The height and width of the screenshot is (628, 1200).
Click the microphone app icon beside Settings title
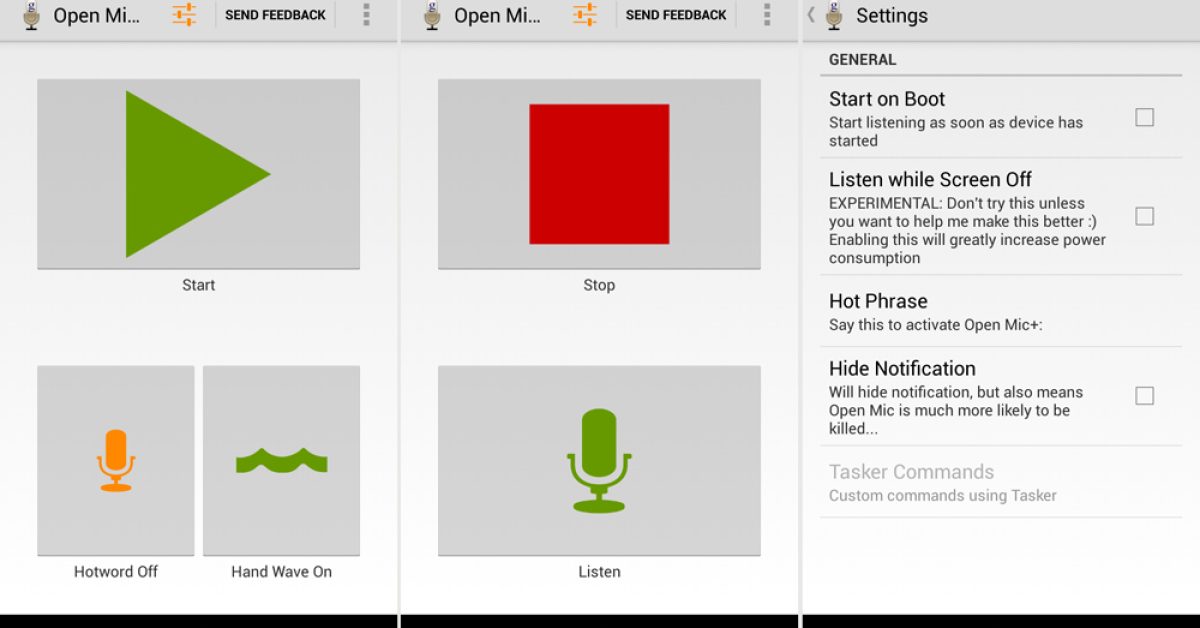pos(834,15)
